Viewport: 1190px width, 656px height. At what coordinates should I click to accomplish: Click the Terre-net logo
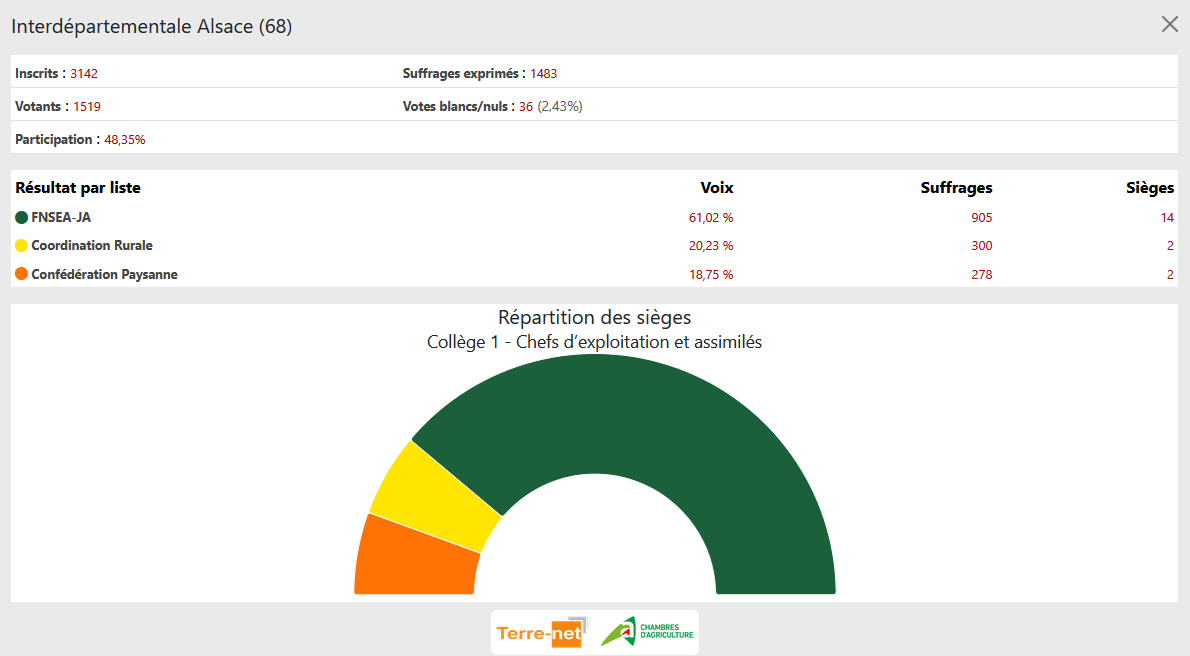coord(540,633)
